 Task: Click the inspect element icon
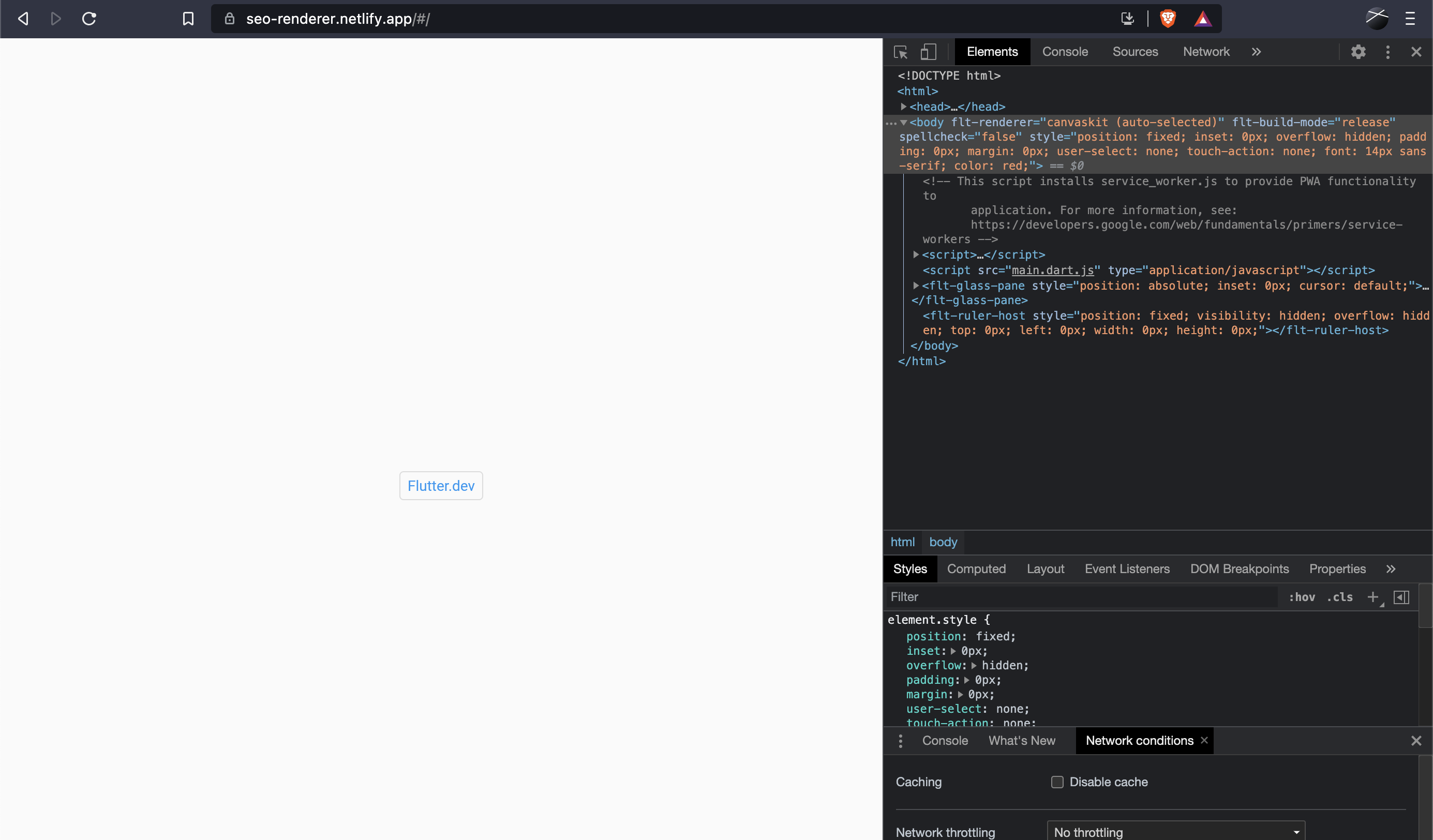(x=900, y=50)
